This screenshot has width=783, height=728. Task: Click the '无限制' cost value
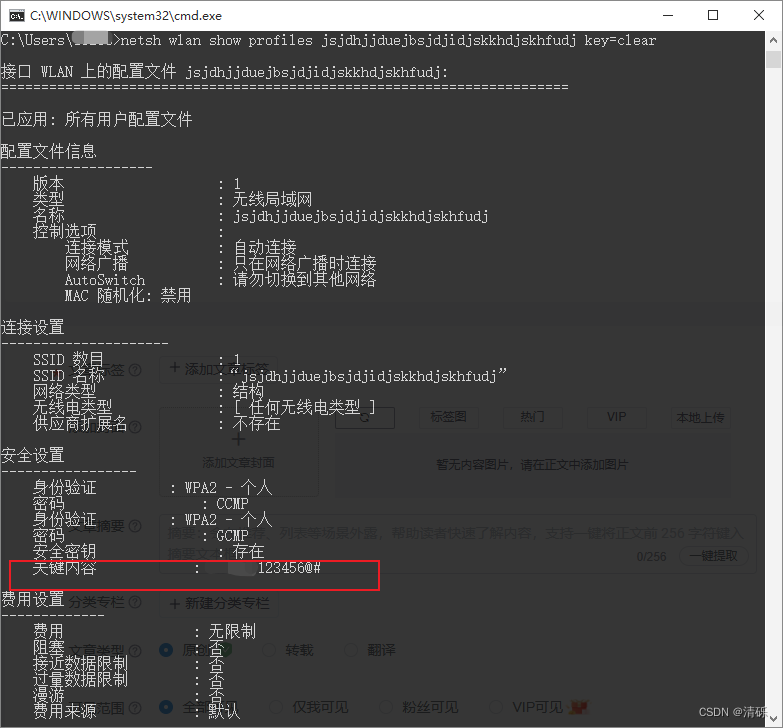click(x=233, y=632)
